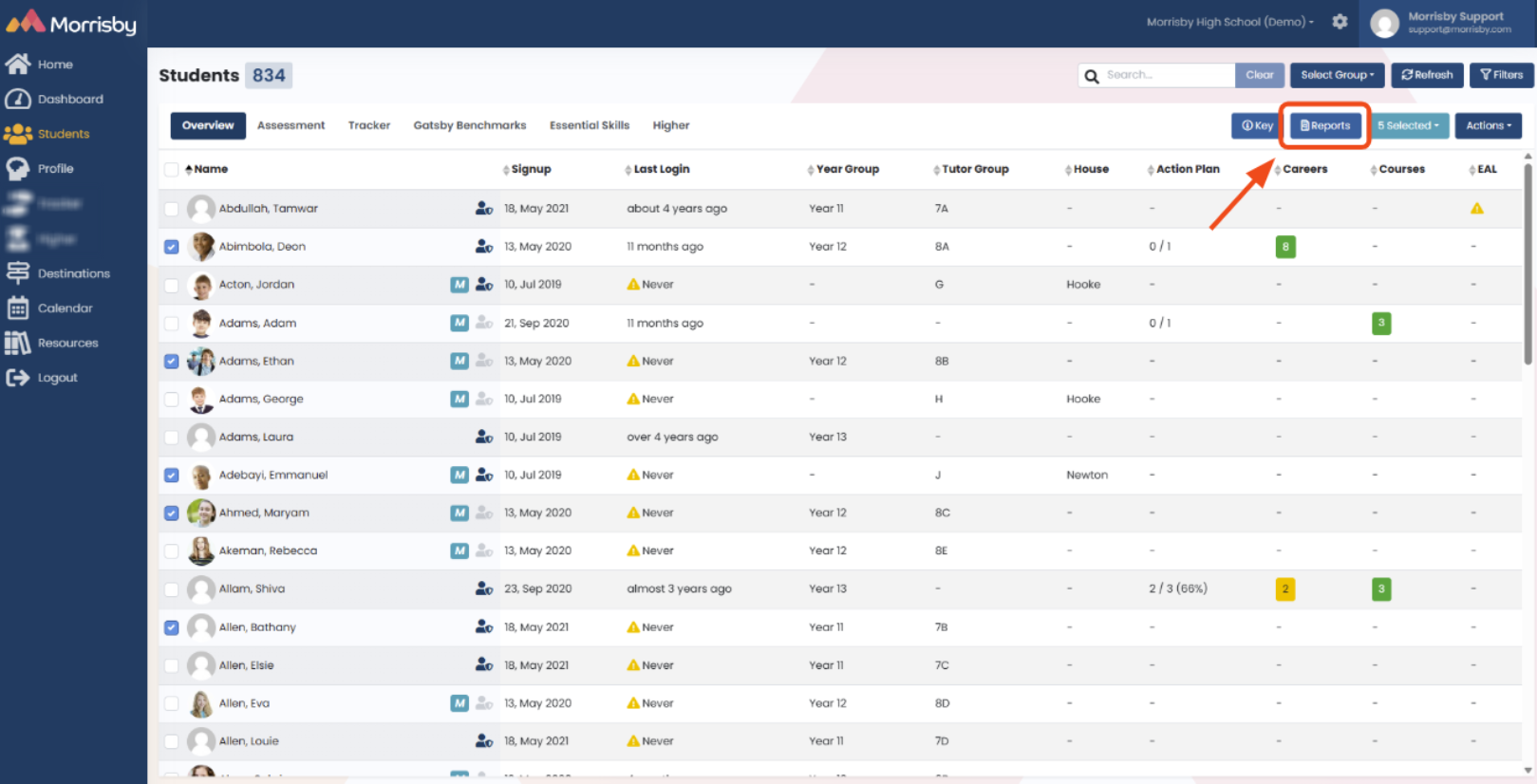Image resolution: width=1537 pixels, height=784 pixels.
Task: Uncheck the box for Ahmed, Maryam
Action: click(x=171, y=513)
